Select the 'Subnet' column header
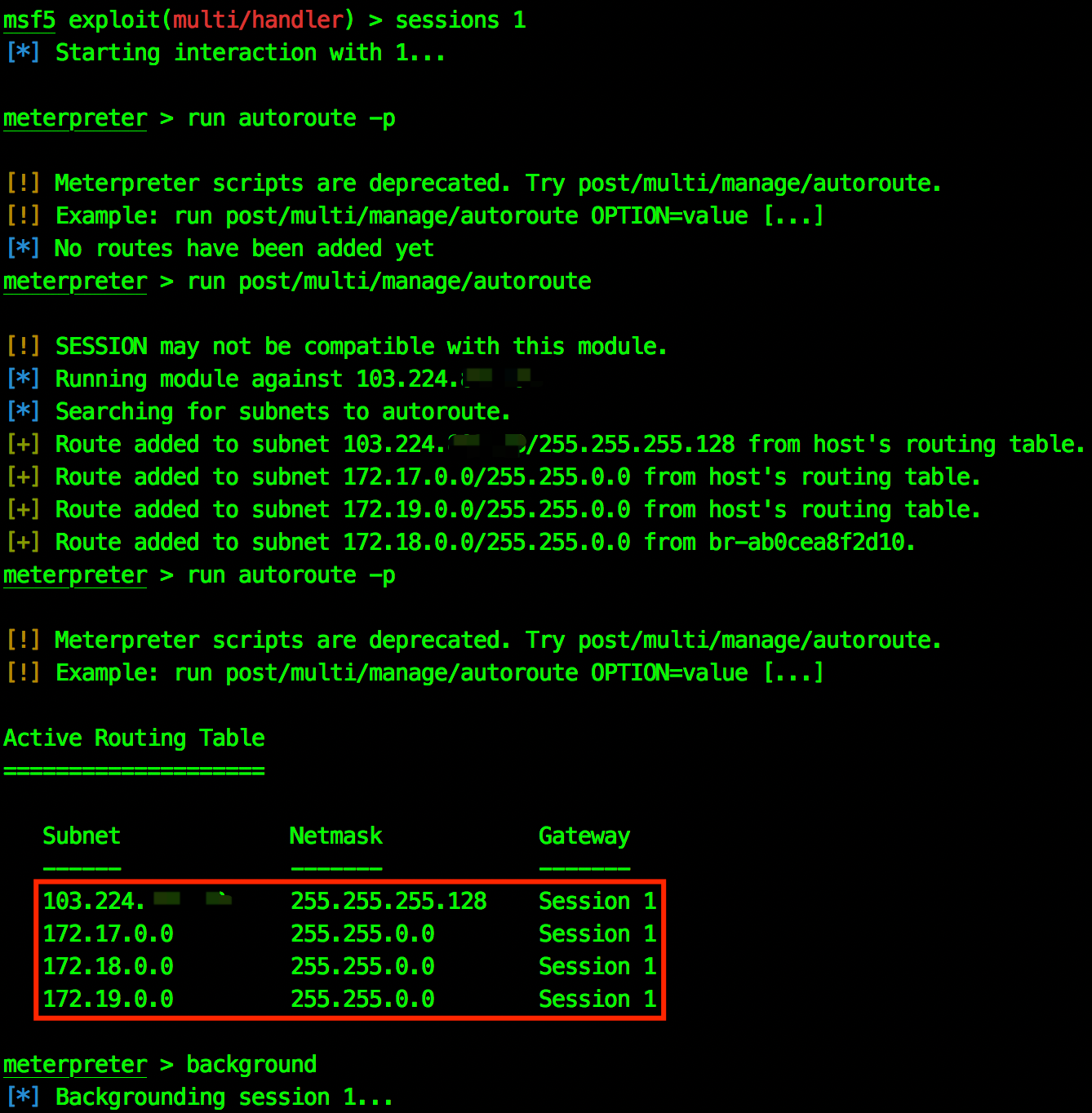 pos(82,836)
